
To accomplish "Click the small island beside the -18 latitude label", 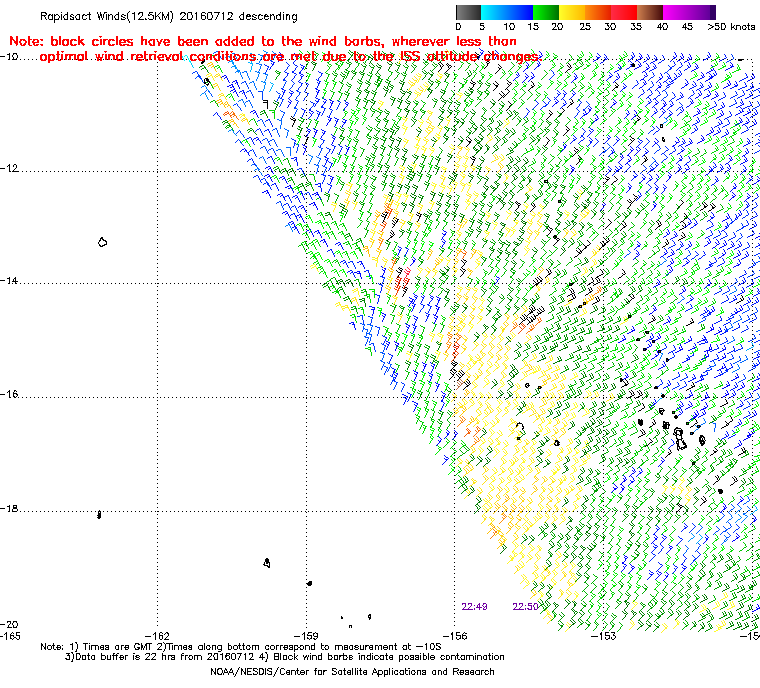I will coord(99,514).
